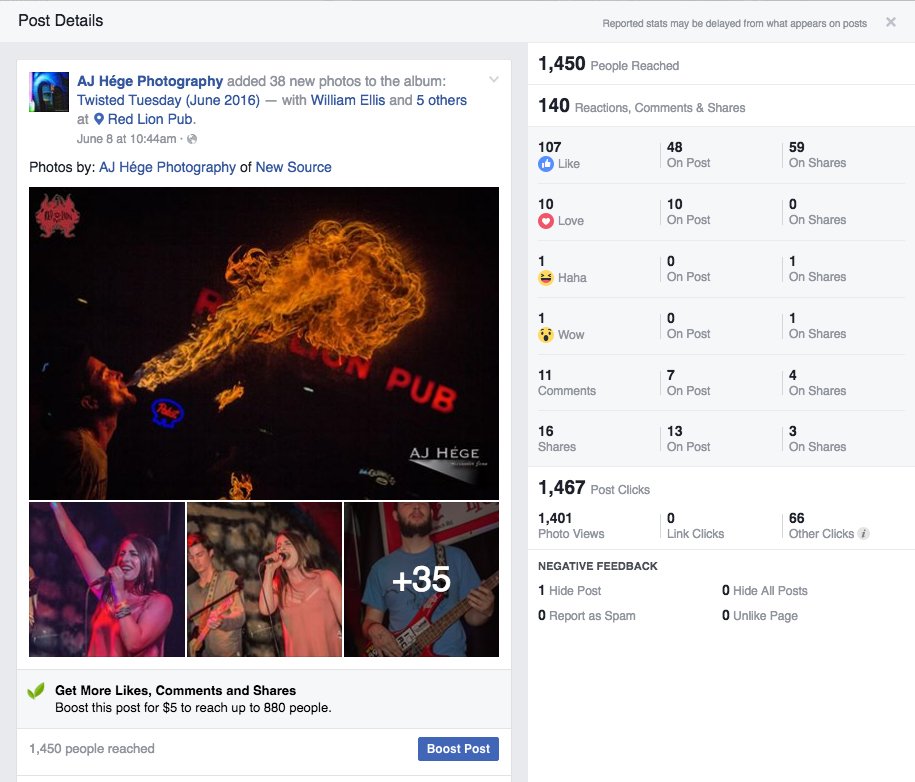This screenshot has width=915, height=782.
Task: Click the 1,467 Post Clicks stat
Action: click(x=594, y=488)
